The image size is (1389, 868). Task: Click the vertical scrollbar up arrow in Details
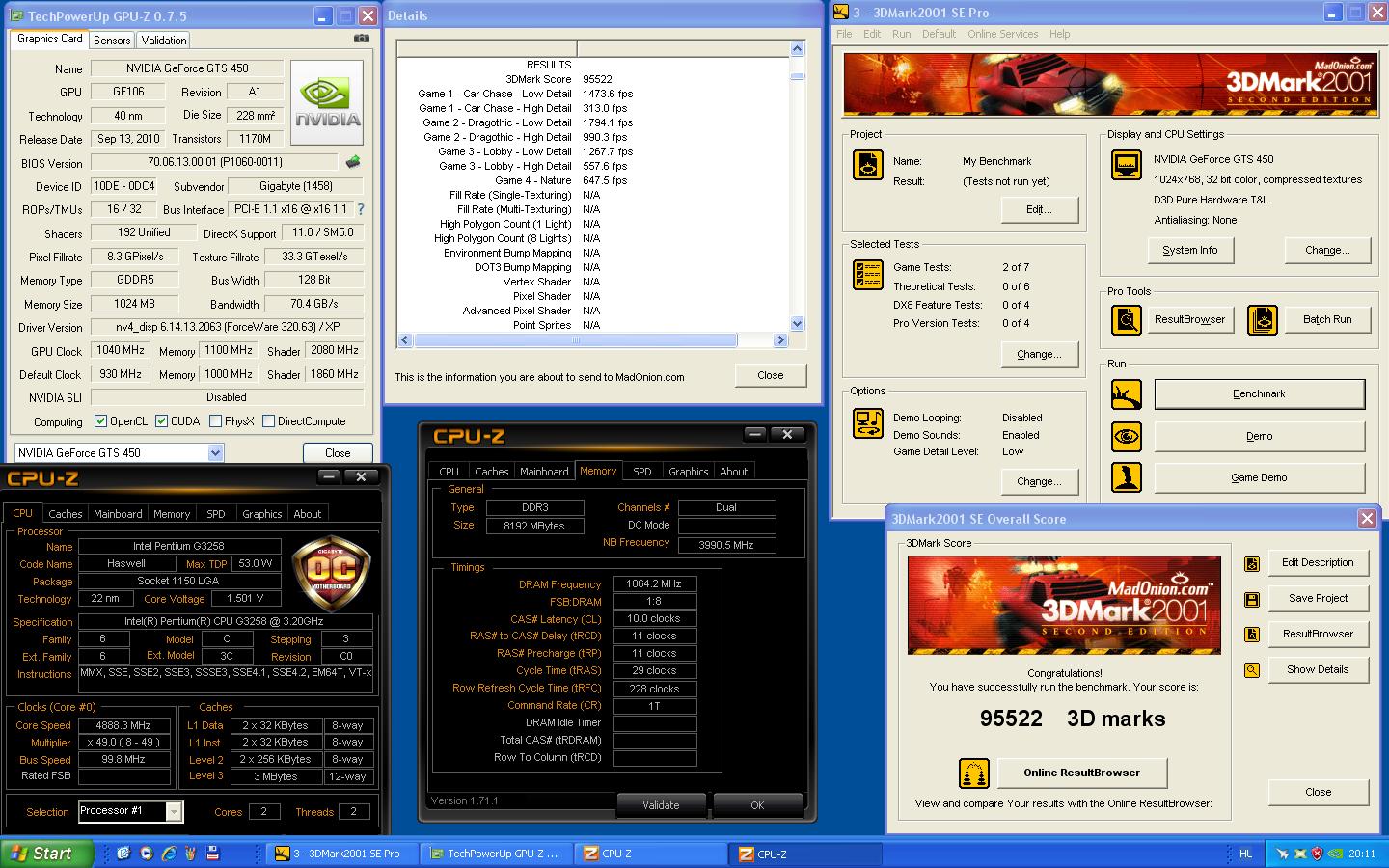click(x=797, y=49)
